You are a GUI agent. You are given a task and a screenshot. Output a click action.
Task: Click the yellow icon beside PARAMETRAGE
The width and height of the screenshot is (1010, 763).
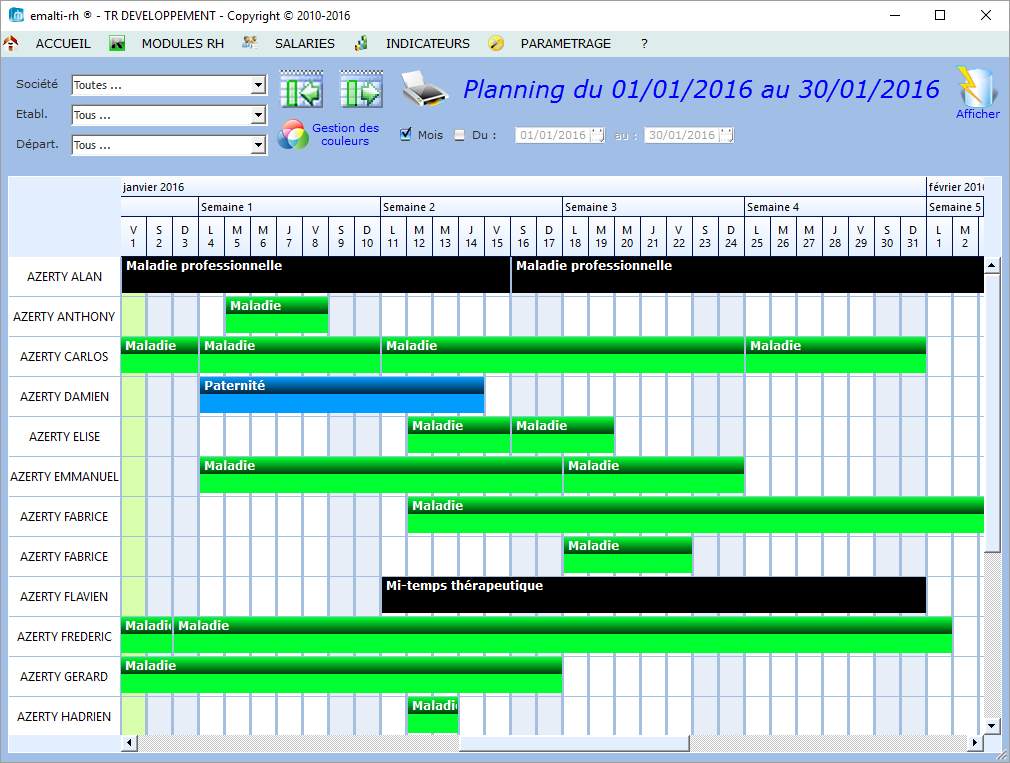496,43
